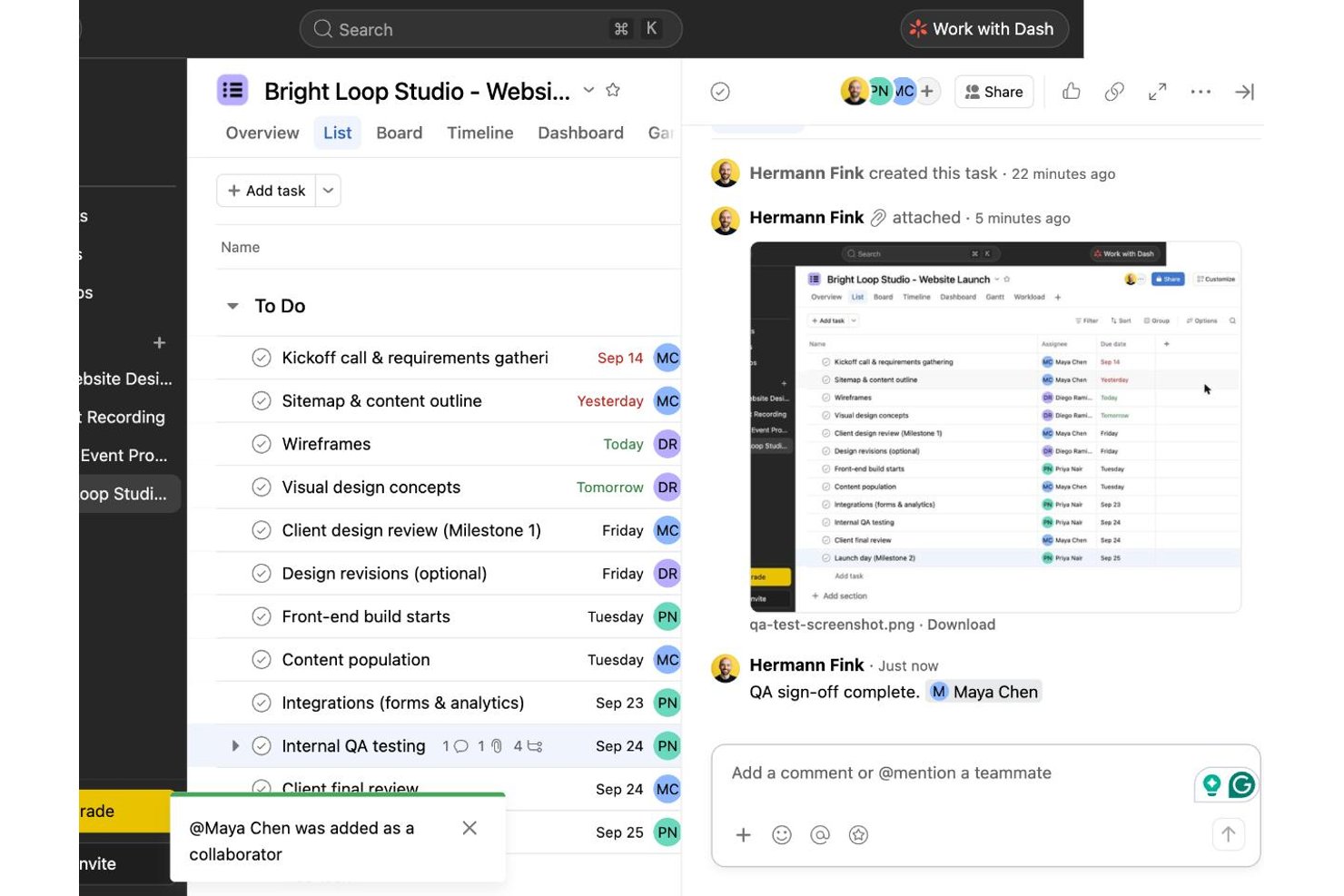Viewport: 1344px width, 896px height.
Task: Open the Board tab
Action: (x=400, y=133)
